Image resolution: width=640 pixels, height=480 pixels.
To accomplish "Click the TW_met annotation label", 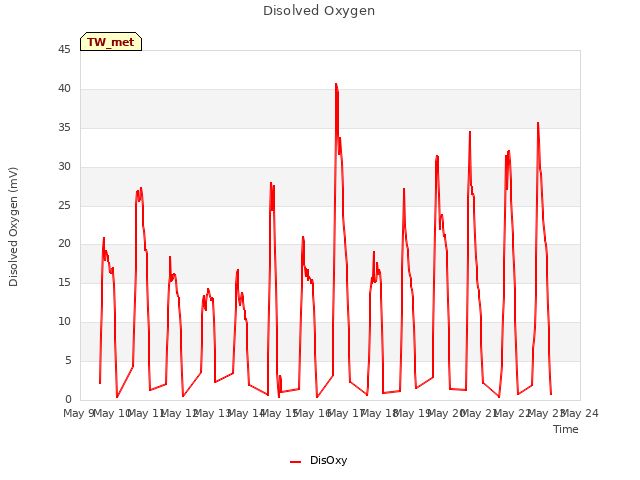I will point(111,42).
